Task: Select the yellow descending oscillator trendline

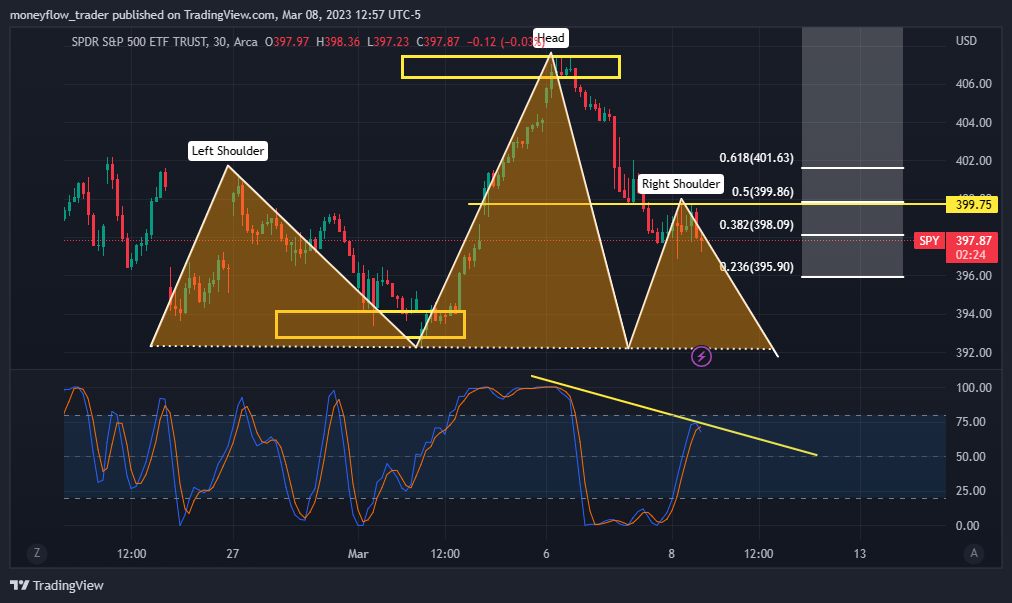Action: pos(674,416)
